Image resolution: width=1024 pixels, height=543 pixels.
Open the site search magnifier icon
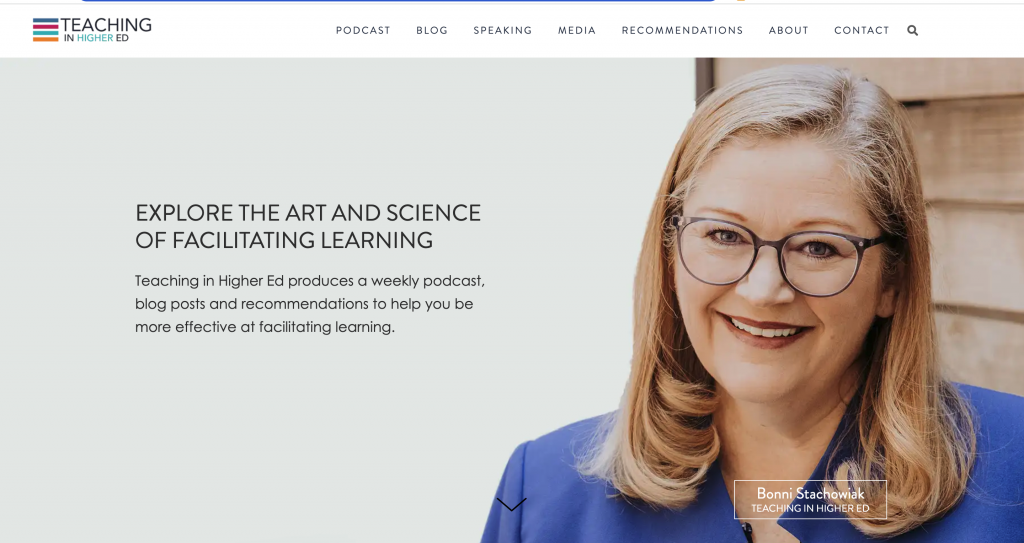tap(912, 30)
